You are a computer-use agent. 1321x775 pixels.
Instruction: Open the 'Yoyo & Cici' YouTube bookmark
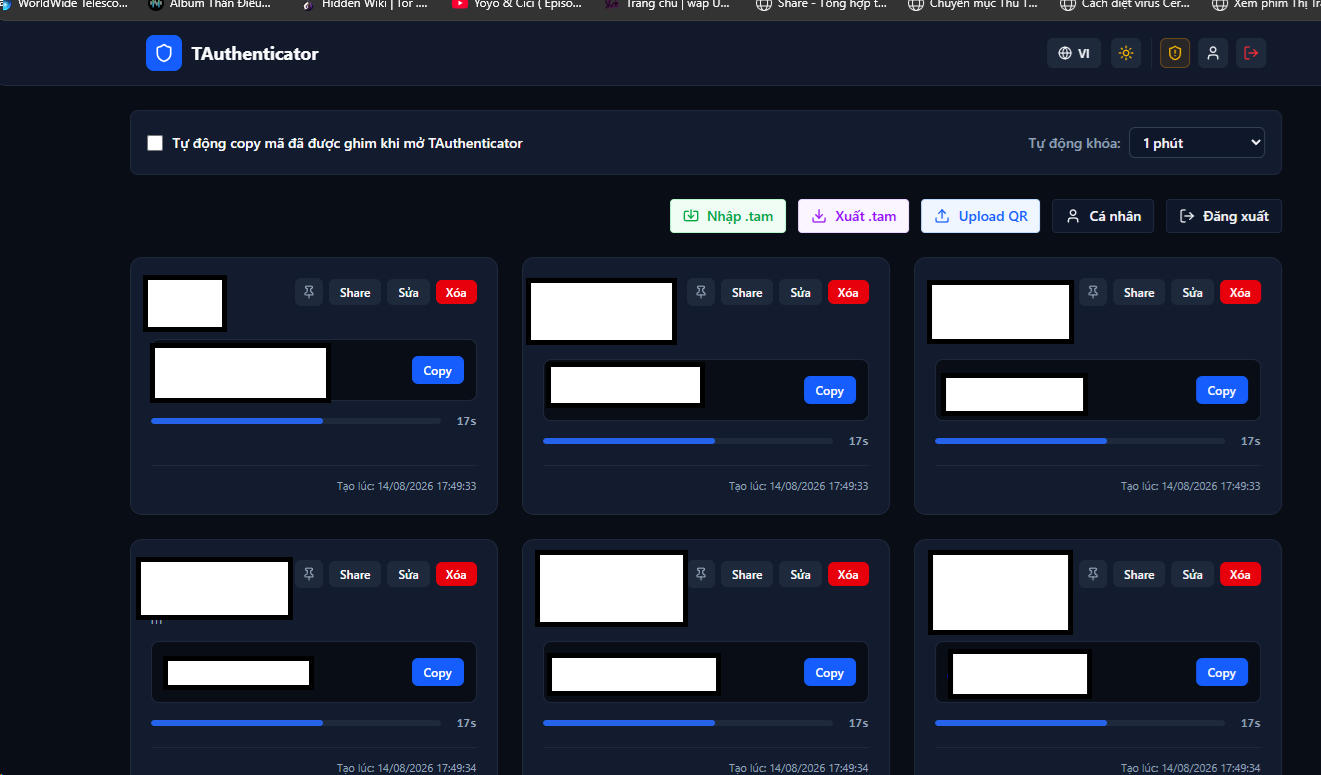517,4
